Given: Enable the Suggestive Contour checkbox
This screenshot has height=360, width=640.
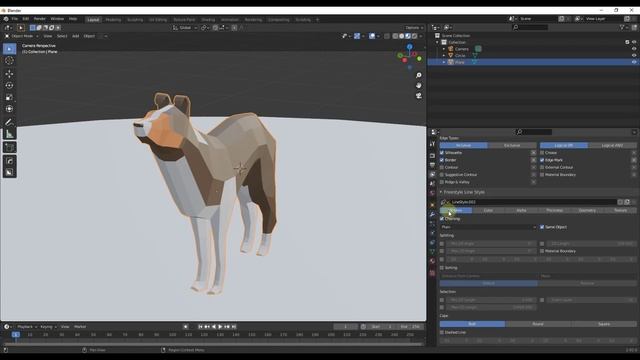Looking at the screenshot, I should coord(442,175).
